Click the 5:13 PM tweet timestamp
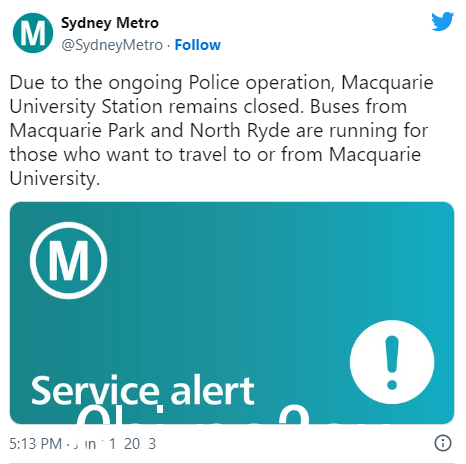 pyautogui.click(x=35, y=444)
